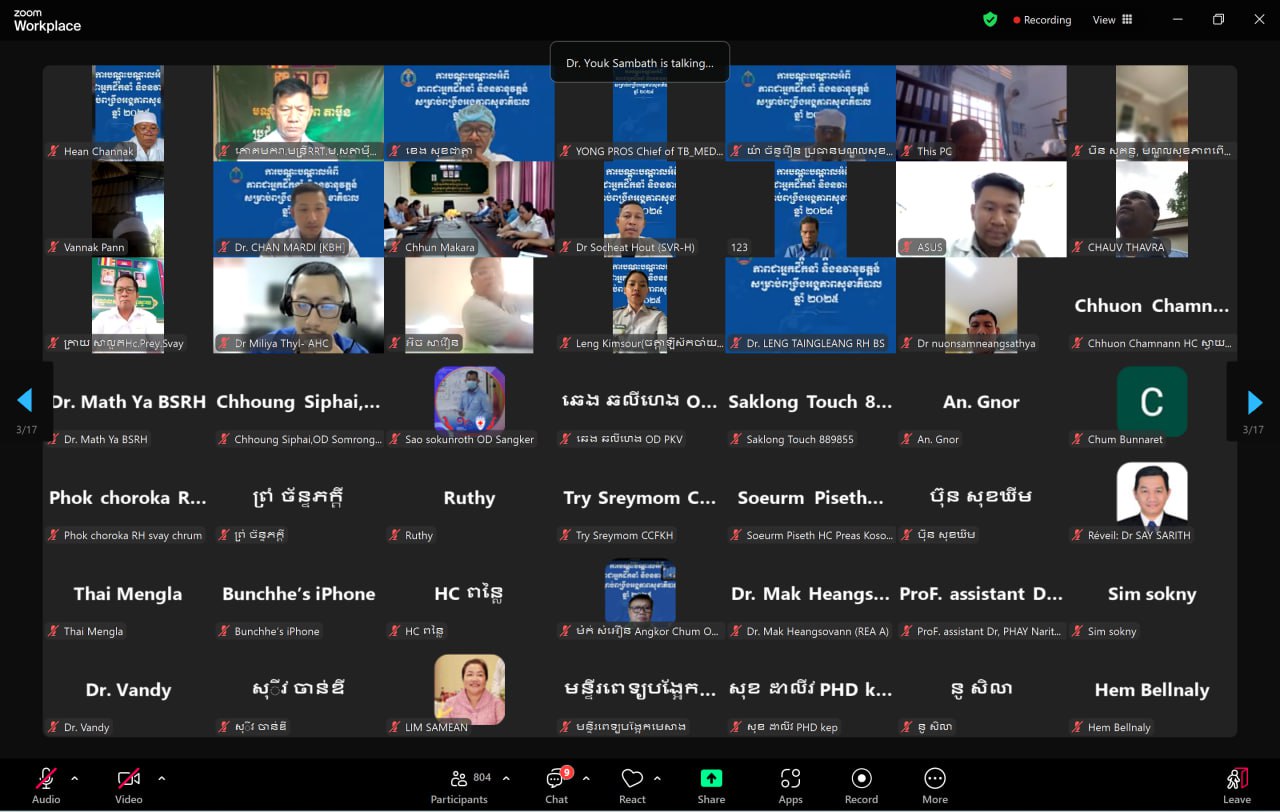
Task: Select Dr Miliya Thyl- AHC video tile
Action: [299, 305]
